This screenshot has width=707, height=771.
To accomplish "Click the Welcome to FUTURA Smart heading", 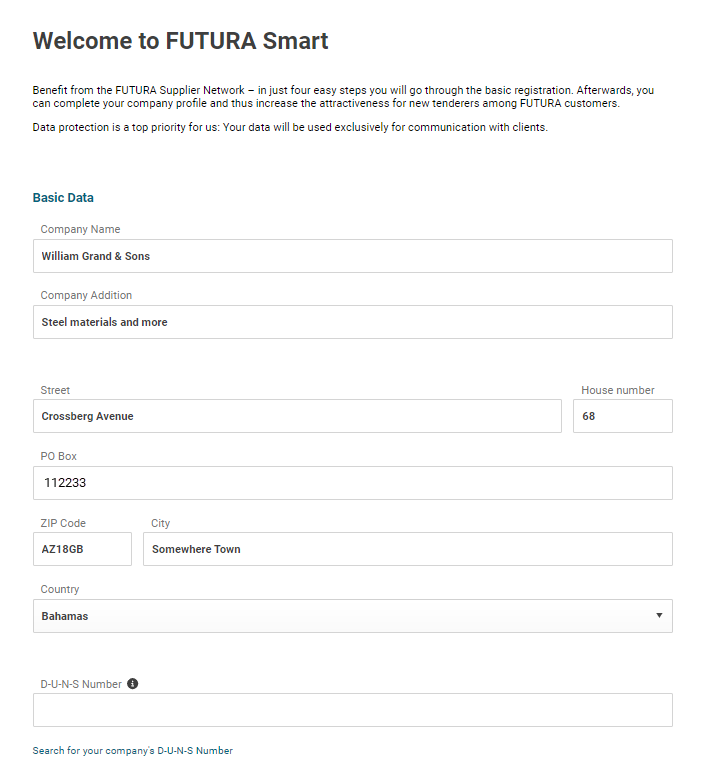I will point(180,41).
